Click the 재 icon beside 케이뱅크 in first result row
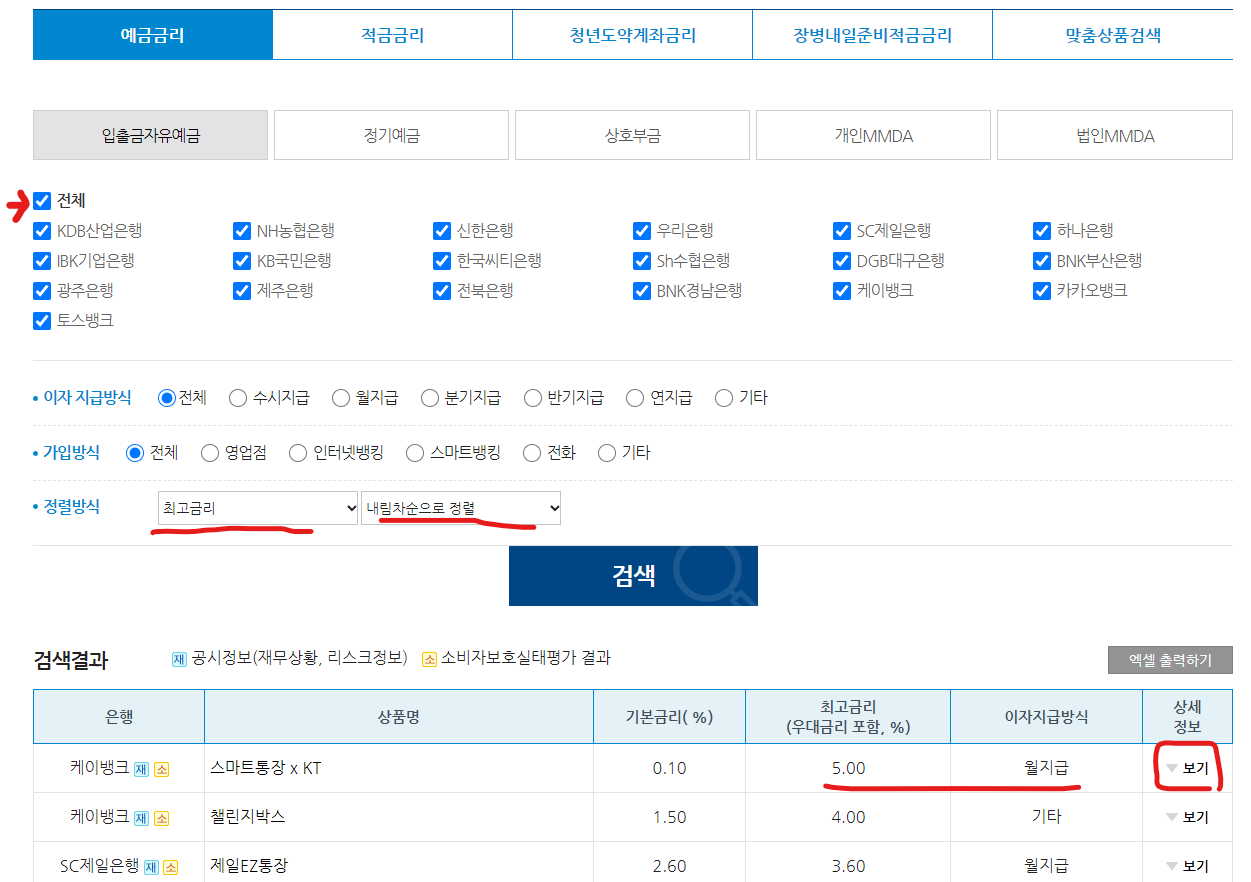This screenshot has width=1251, height=882. coord(141,769)
